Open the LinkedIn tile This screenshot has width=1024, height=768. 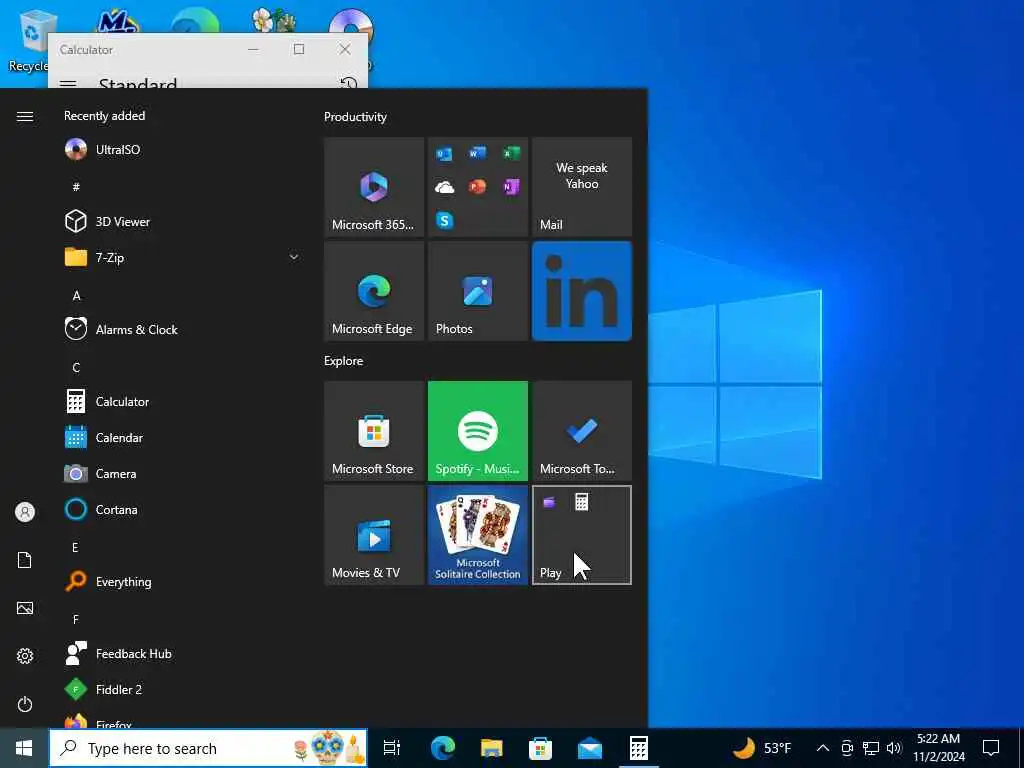pyautogui.click(x=582, y=291)
